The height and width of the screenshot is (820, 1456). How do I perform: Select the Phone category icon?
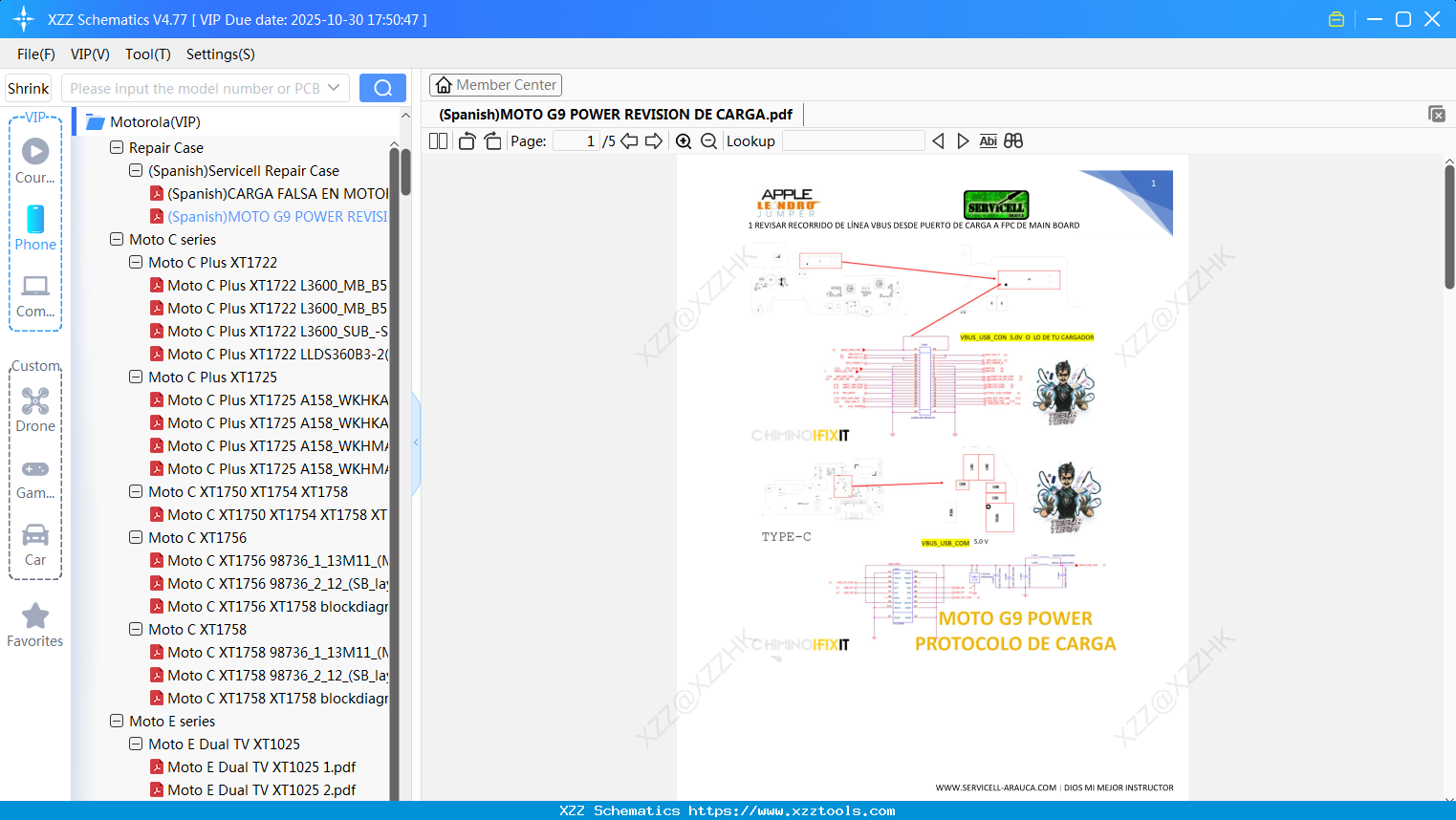(35, 227)
